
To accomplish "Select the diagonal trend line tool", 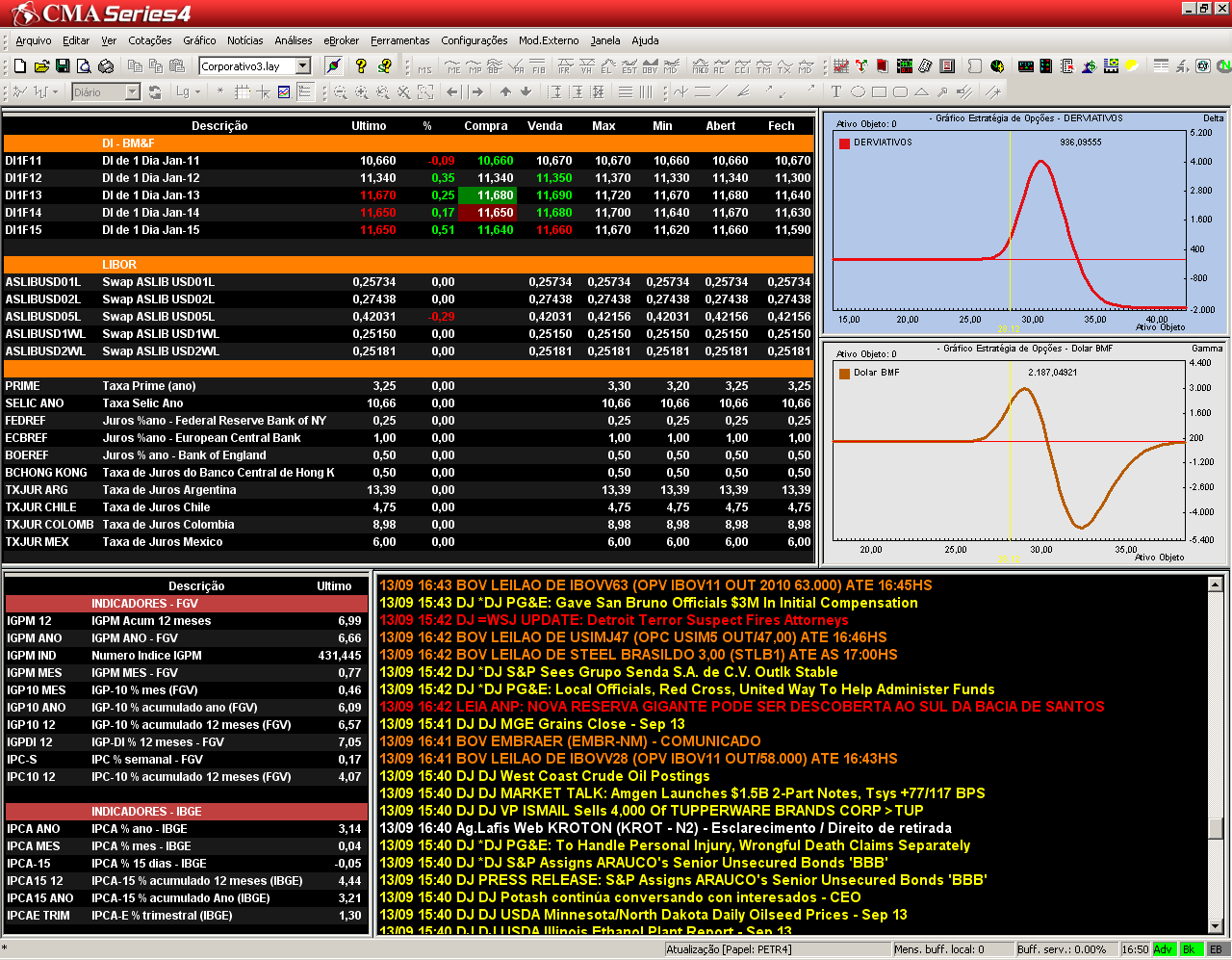I will pos(722,92).
